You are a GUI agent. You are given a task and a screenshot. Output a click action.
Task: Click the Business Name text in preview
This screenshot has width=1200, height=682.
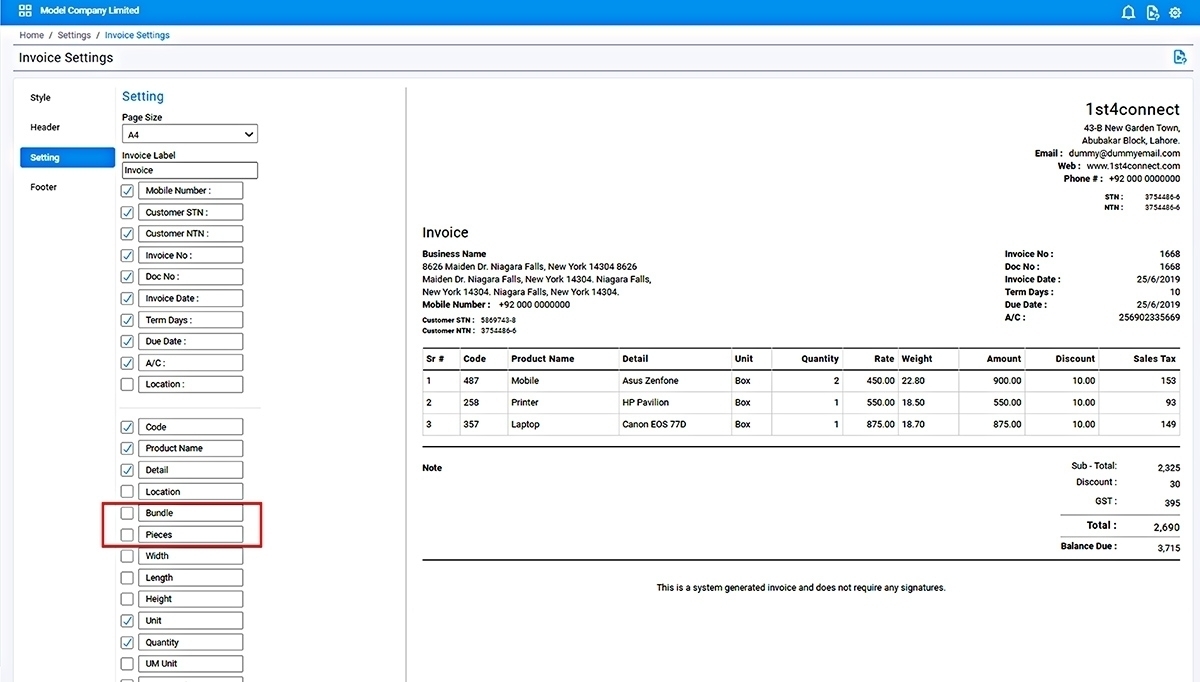454,254
